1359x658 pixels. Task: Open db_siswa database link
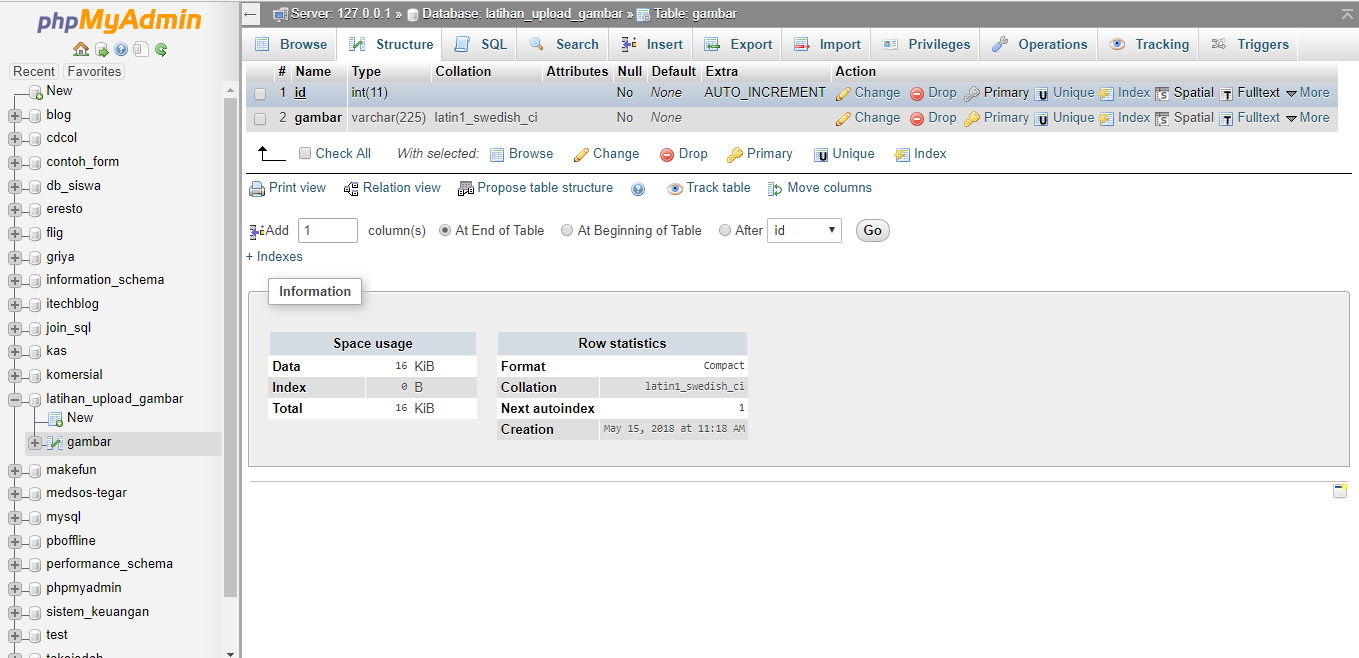(x=73, y=185)
